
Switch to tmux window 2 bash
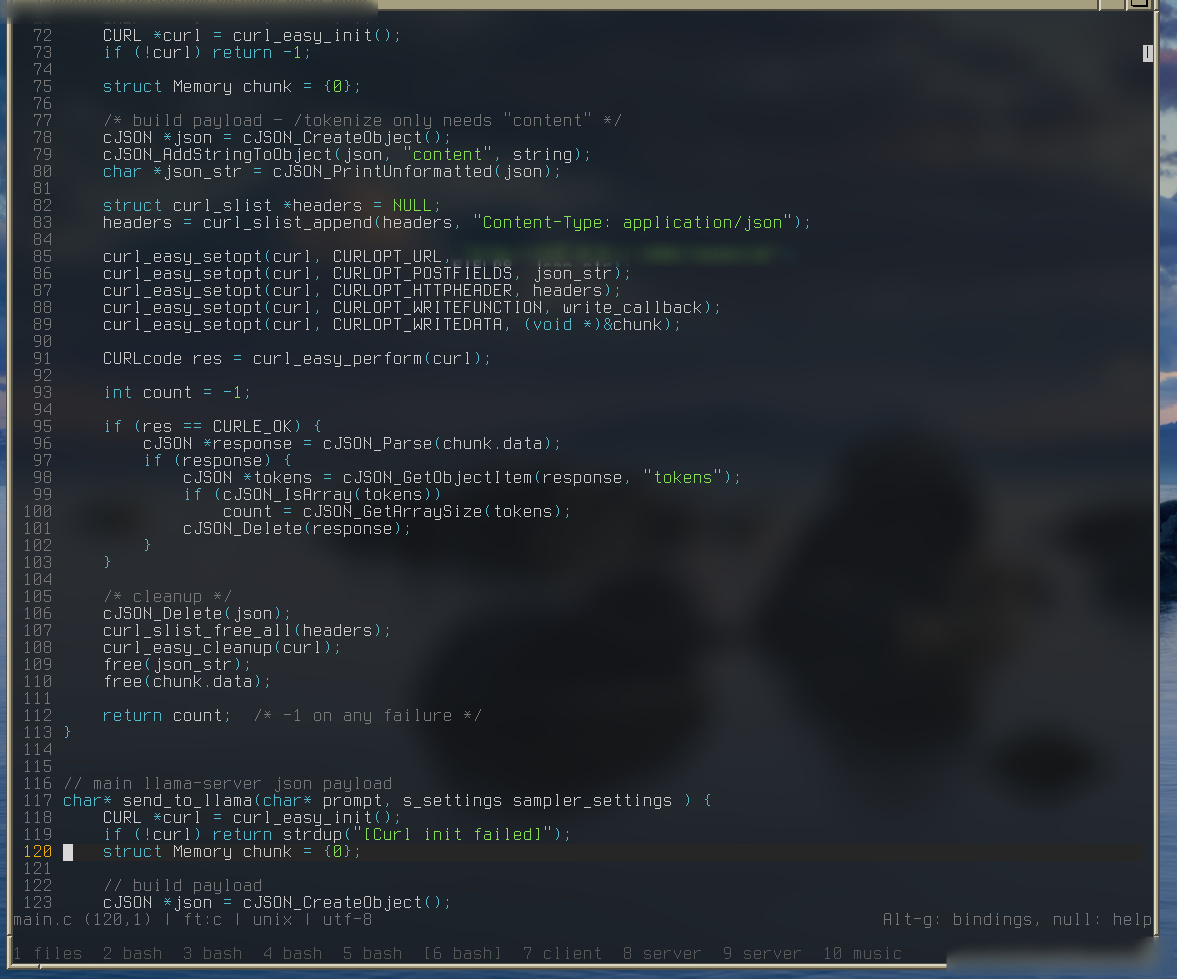(x=133, y=953)
